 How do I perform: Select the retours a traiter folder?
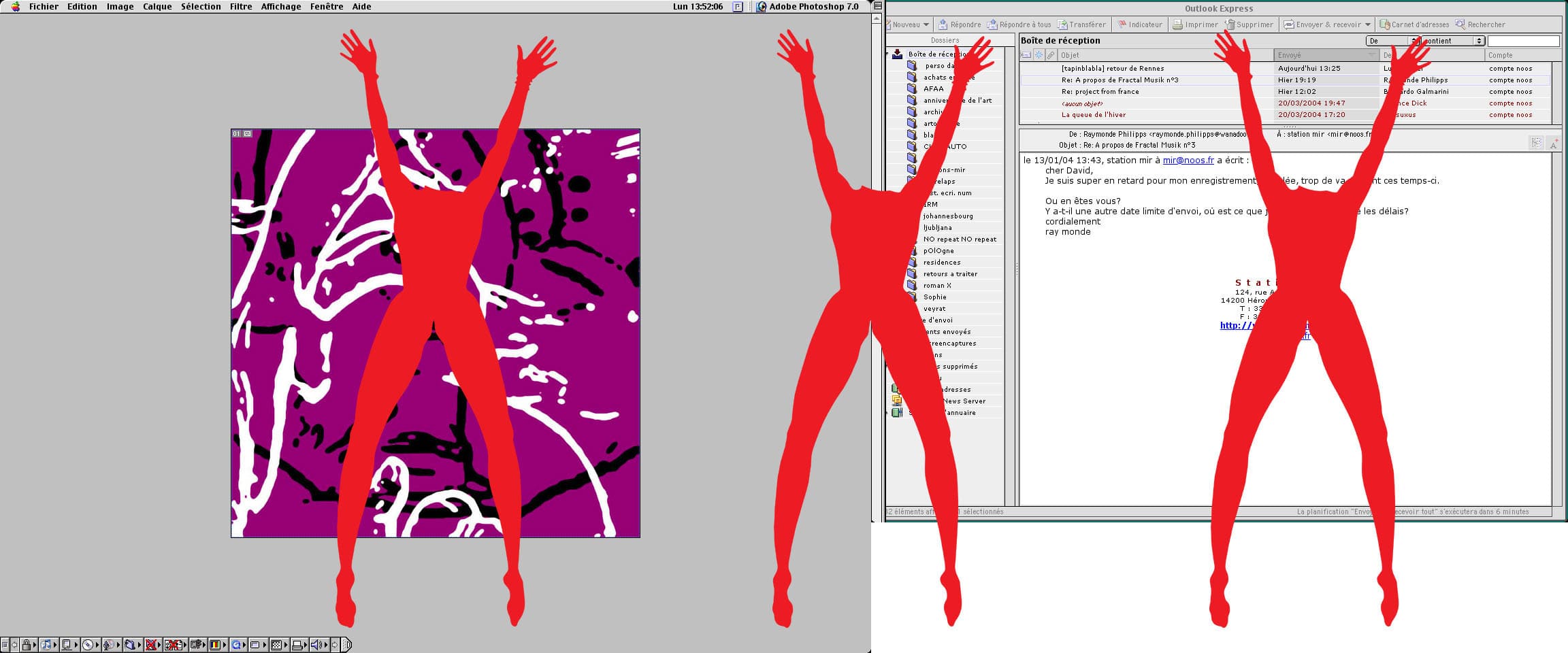[950, 273]
